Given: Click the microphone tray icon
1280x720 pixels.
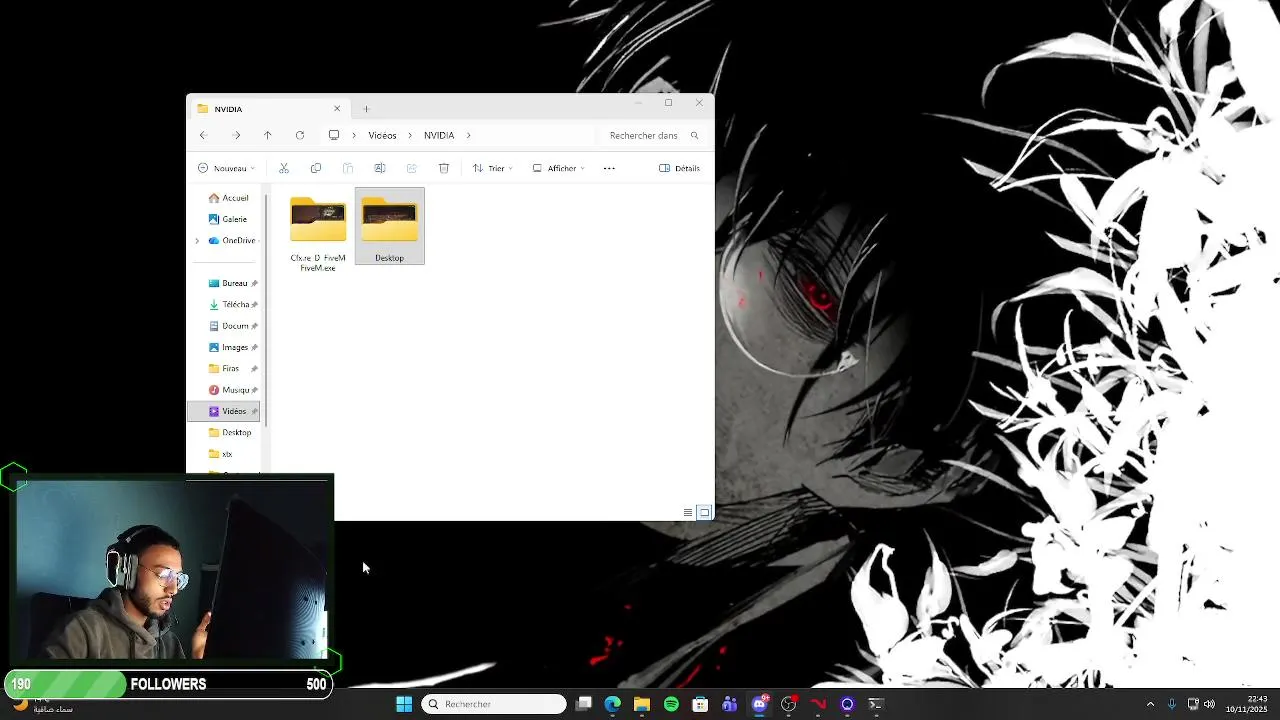Looking at the screenshot, I should pyautogui.click(x=1171, y=704).
